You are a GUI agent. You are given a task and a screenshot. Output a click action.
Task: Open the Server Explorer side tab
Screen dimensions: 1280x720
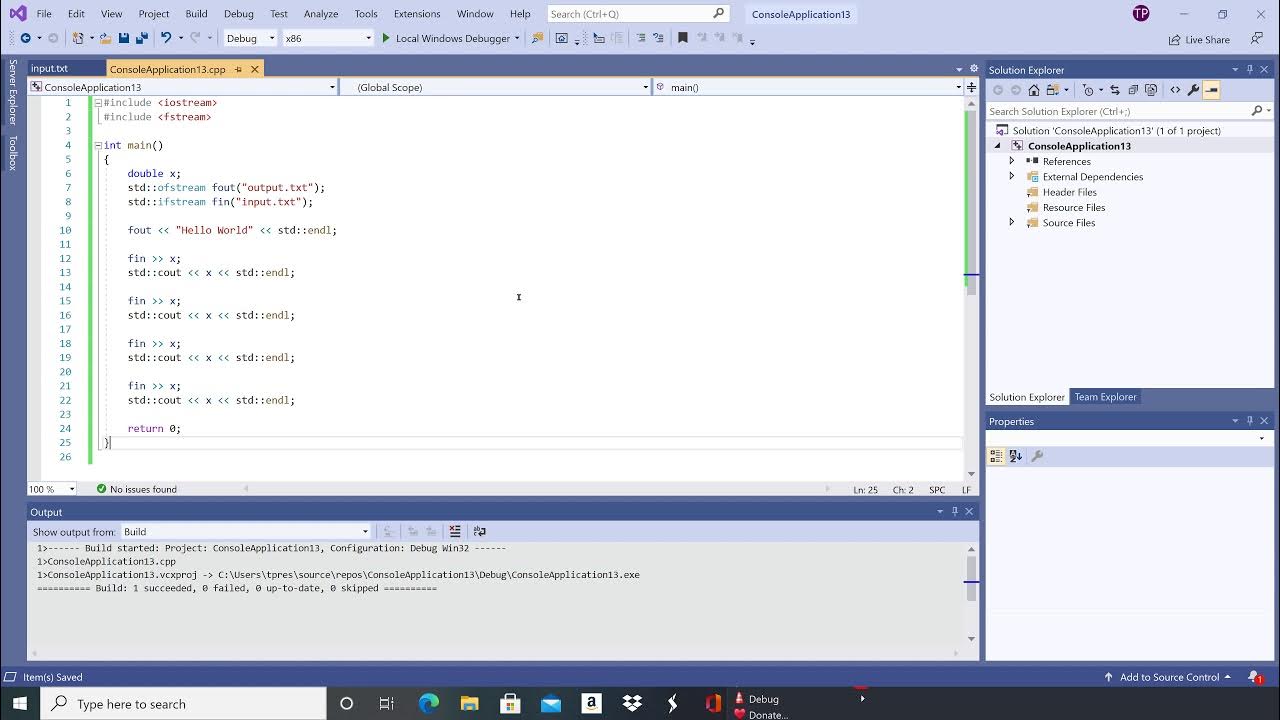(12, 92)
